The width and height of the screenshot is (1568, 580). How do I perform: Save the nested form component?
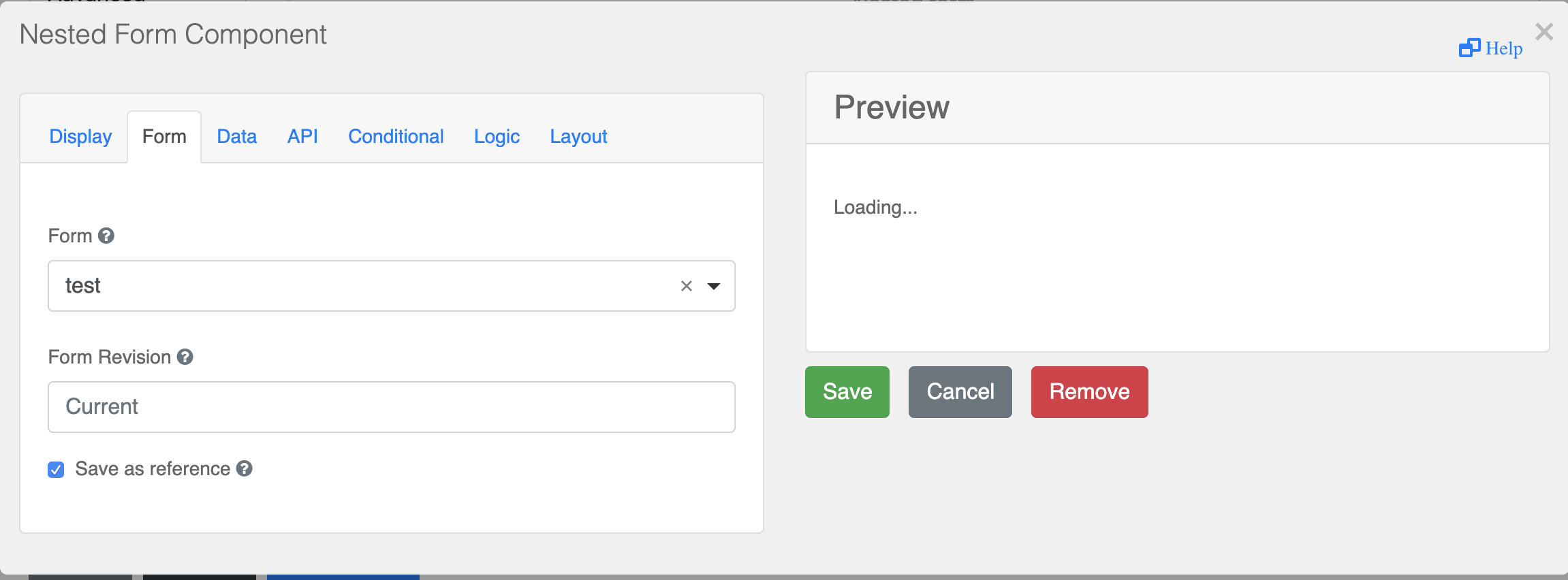click(847, 391)
